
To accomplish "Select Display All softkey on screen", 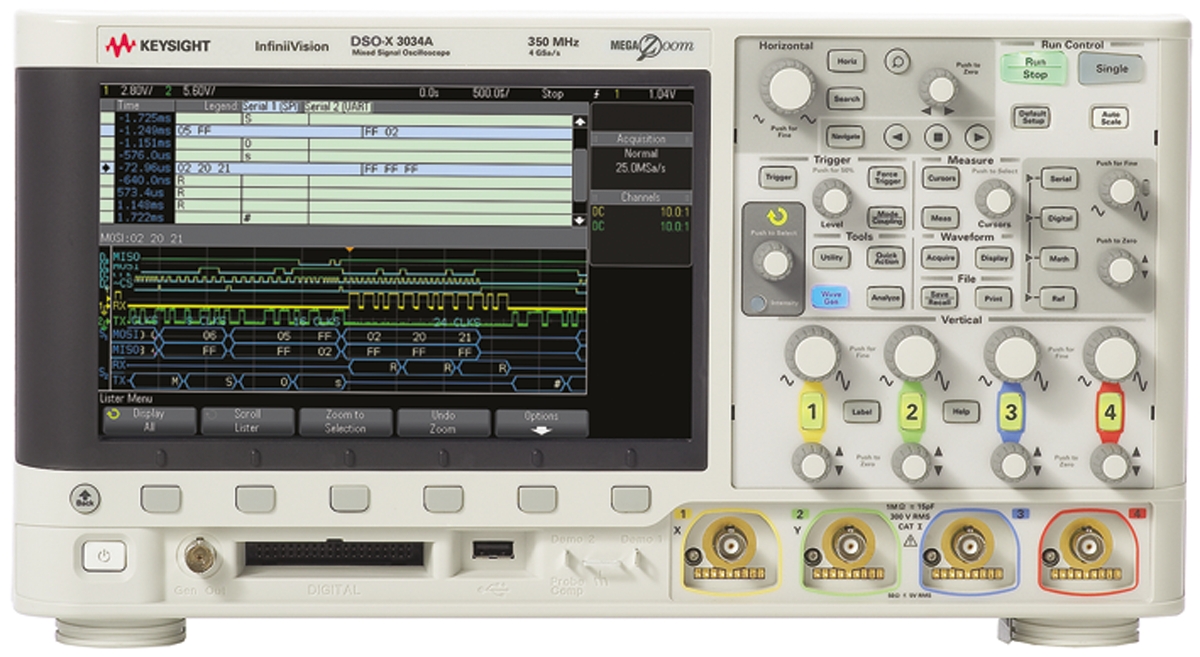I will [x=150, y=421].
